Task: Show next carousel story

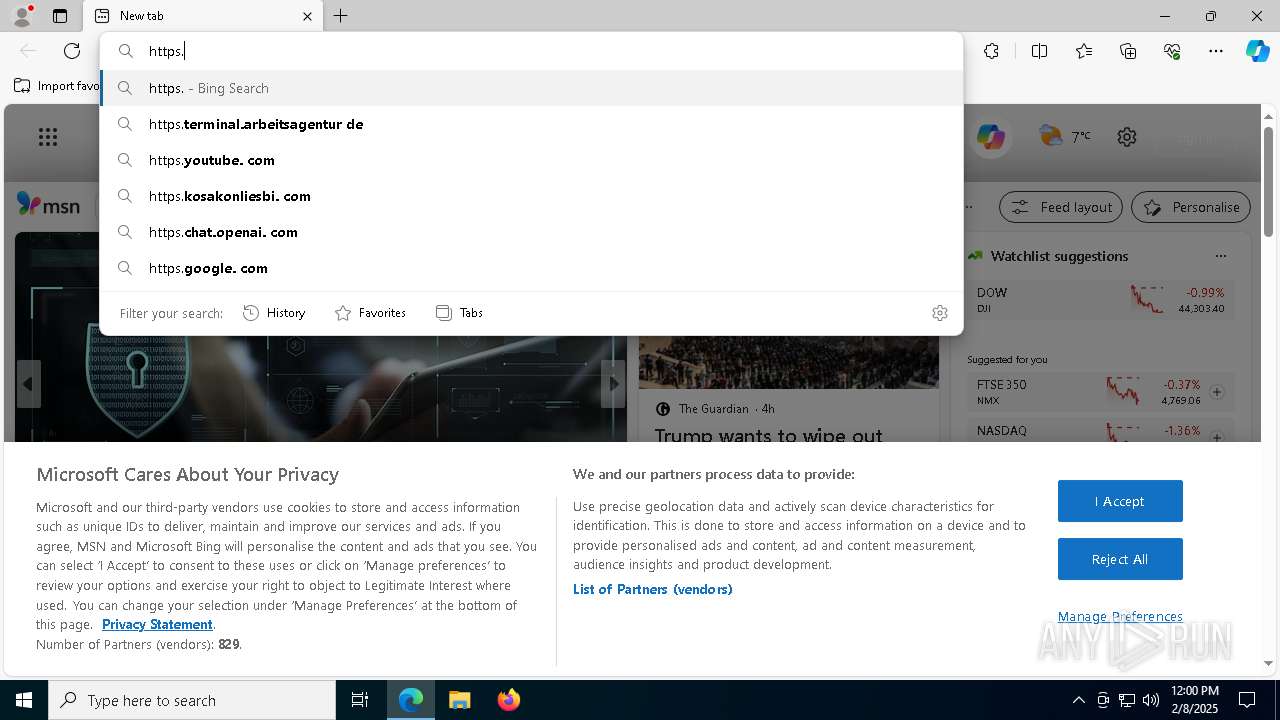Action: 614,384
